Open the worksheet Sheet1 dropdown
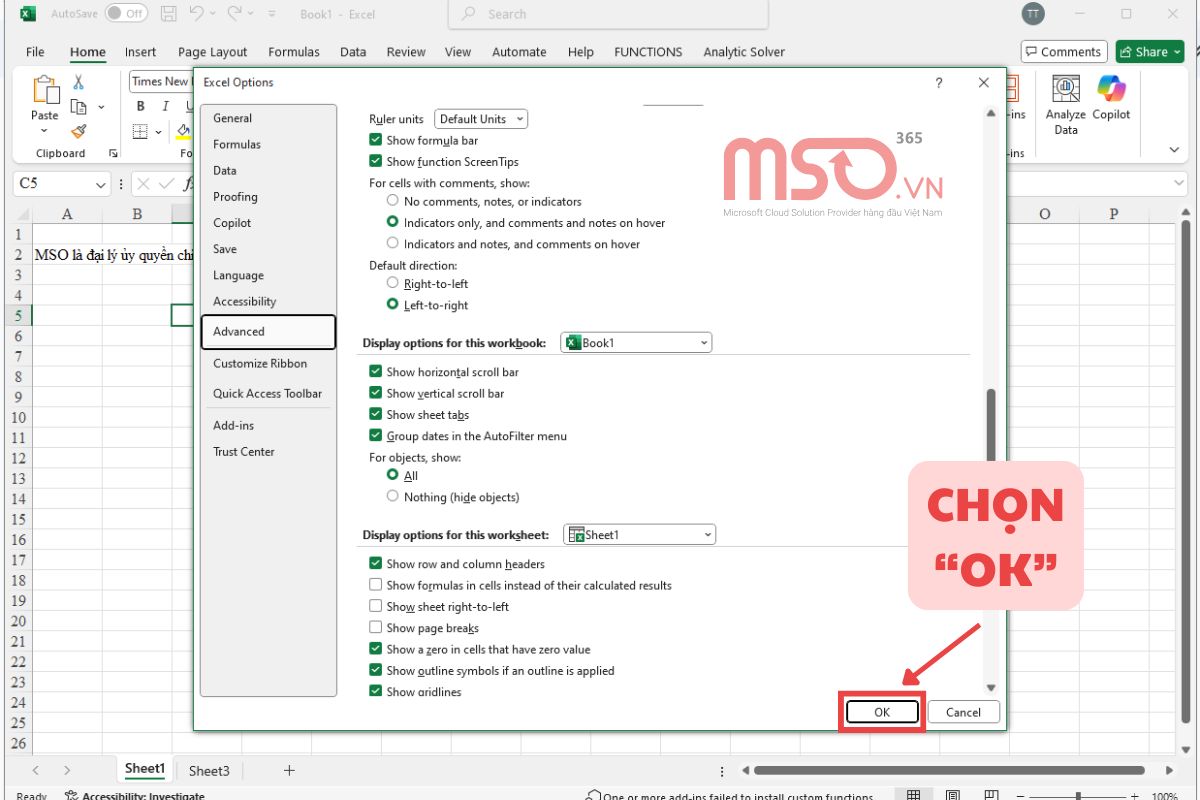Viewport: 1200px width, 800px height. point(640,535)
